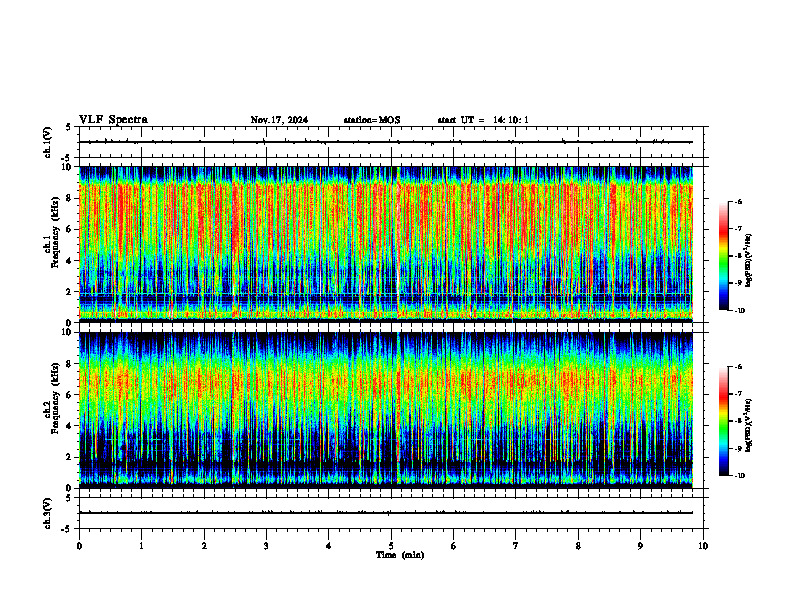Click time axis tick label '7'
792x612 pixels.
click(516, 546)
